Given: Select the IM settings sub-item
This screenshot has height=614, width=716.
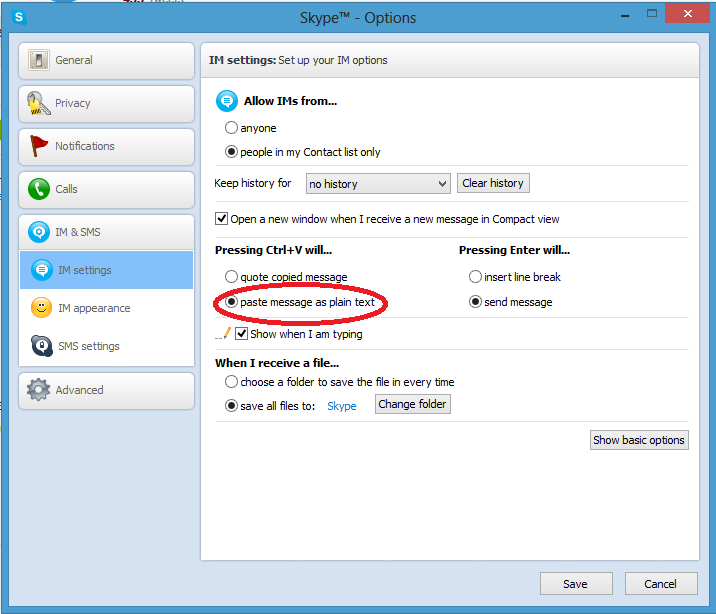Looking at the screenshot, I should coord(106,270).
